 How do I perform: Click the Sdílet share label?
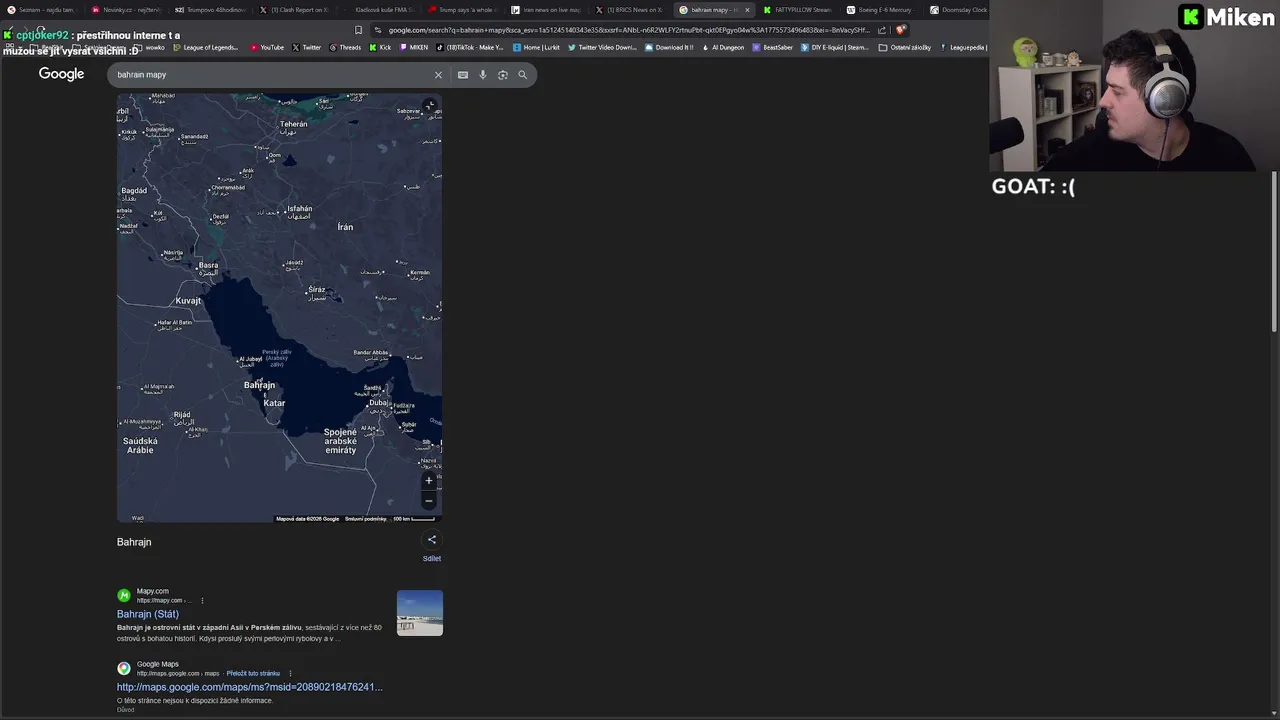pos(432,559)
